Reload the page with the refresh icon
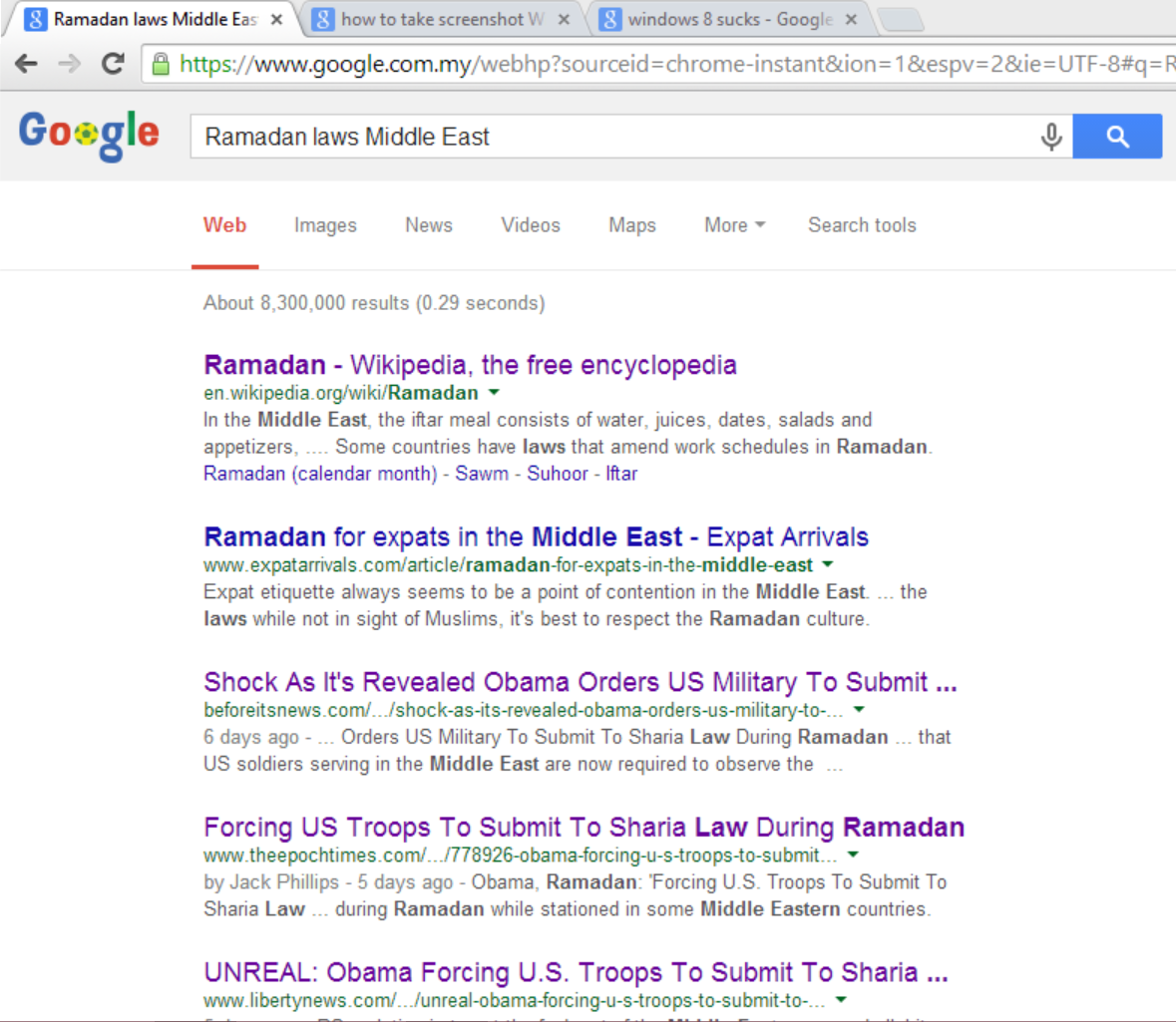 pyautogui.click(x=114, y=64)
